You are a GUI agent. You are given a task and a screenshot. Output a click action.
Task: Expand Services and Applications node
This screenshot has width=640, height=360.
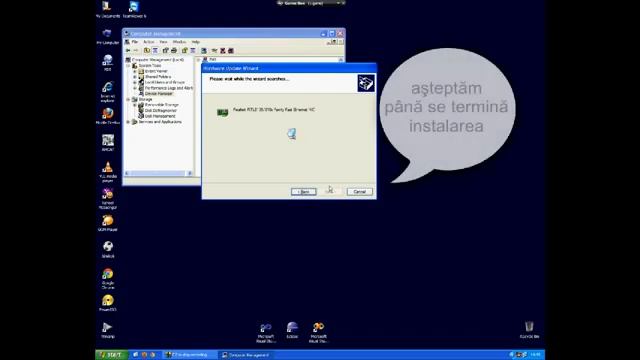pyautogui.click(x=128, y=122)
